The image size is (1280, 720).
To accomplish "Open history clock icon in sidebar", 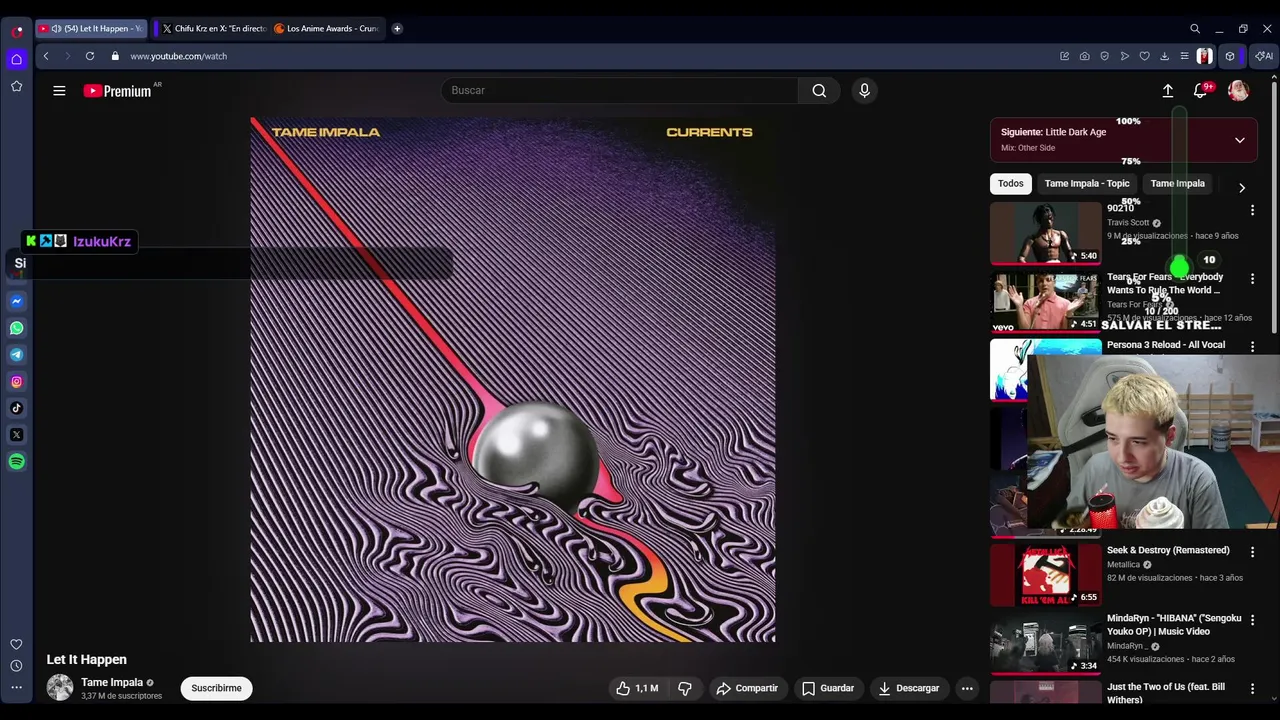I will [16, 666].
